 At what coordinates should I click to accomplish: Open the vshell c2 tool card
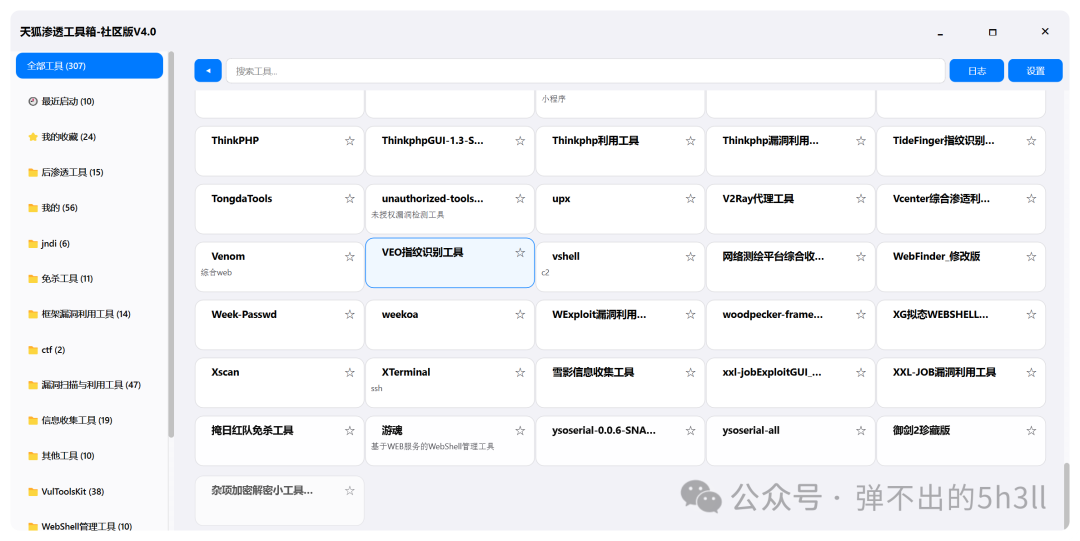point(620,266)
